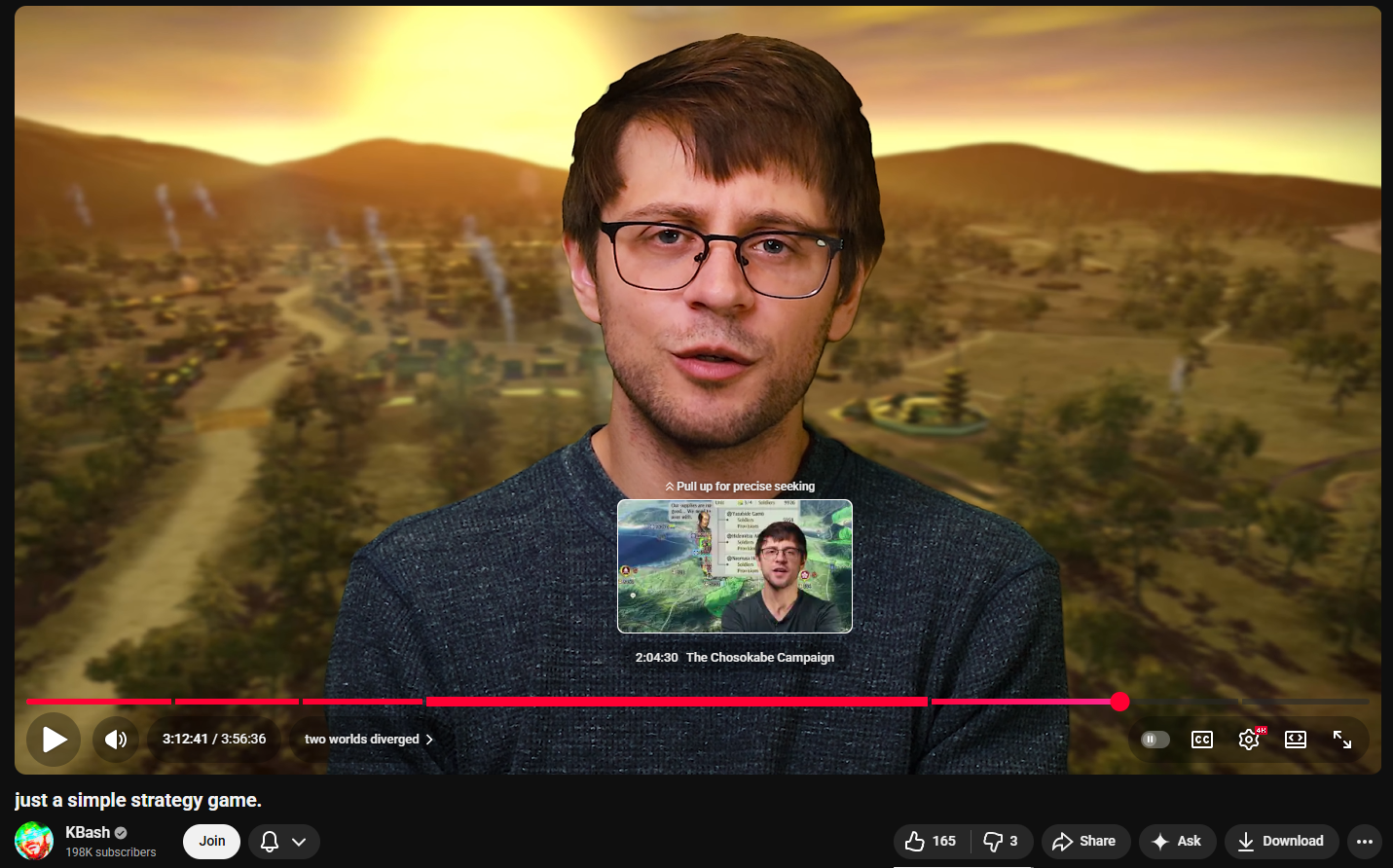Switch to theater mode
The image size is (1393, 868).
pos(1296,740)
